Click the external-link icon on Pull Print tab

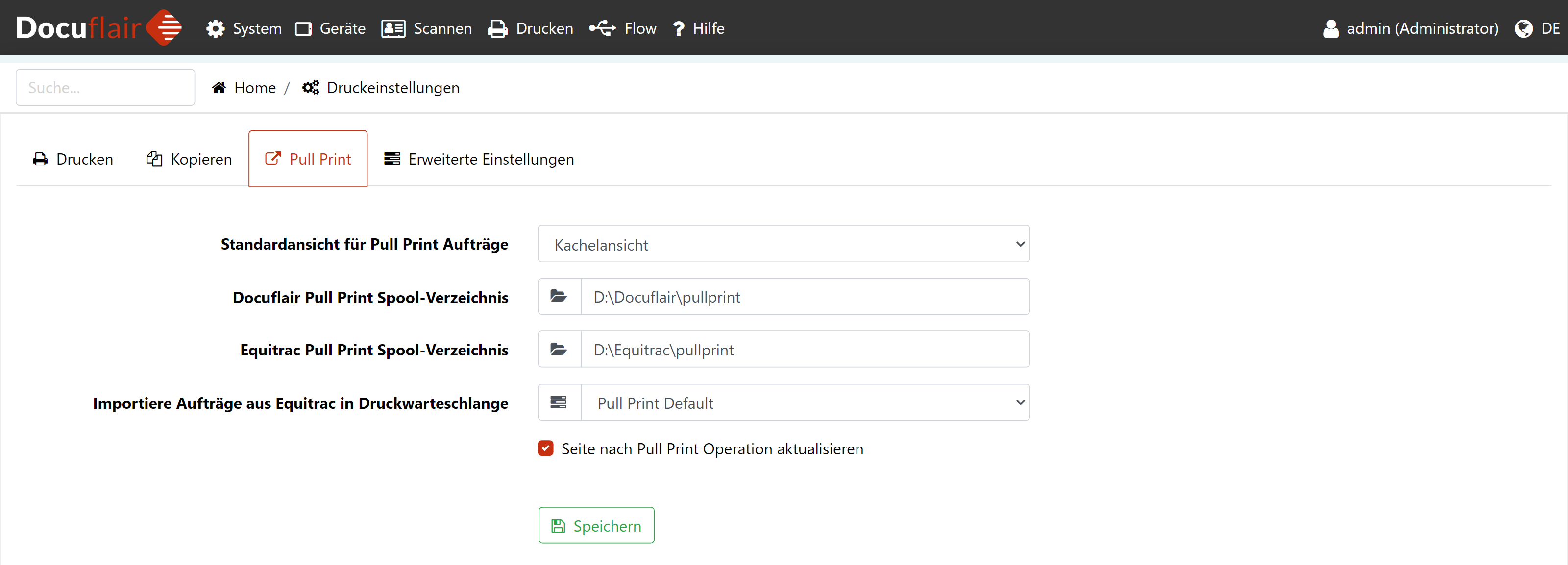pyautogui.click(x=273, y=158)
